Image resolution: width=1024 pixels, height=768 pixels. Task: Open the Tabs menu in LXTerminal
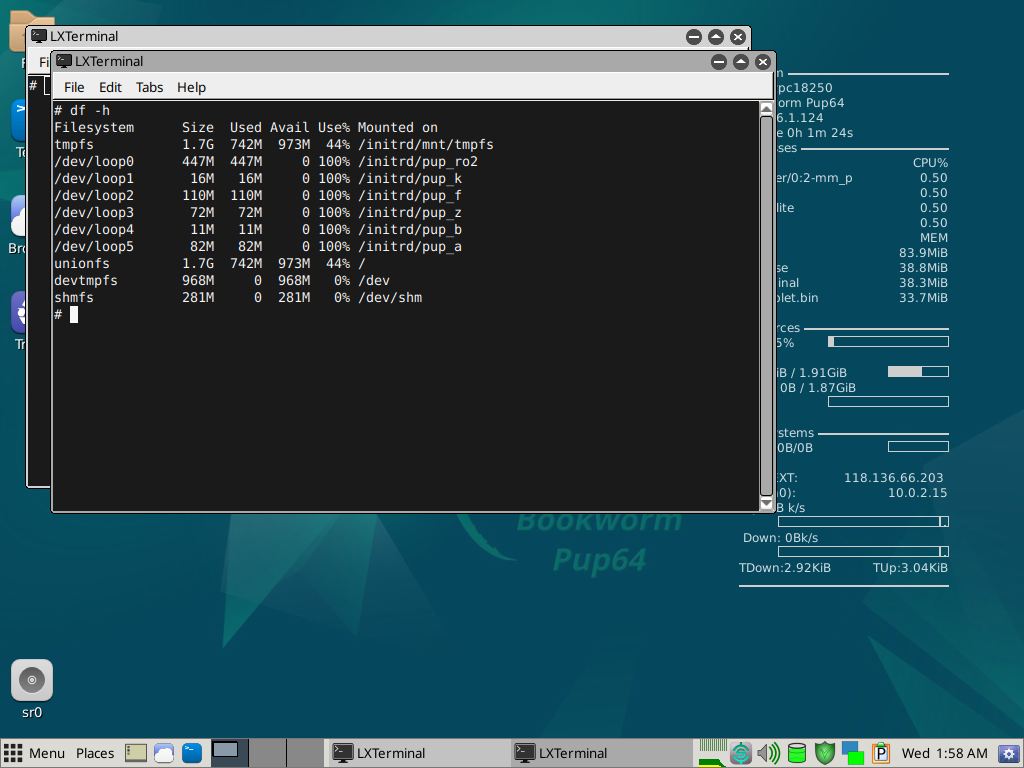(150, 88)
